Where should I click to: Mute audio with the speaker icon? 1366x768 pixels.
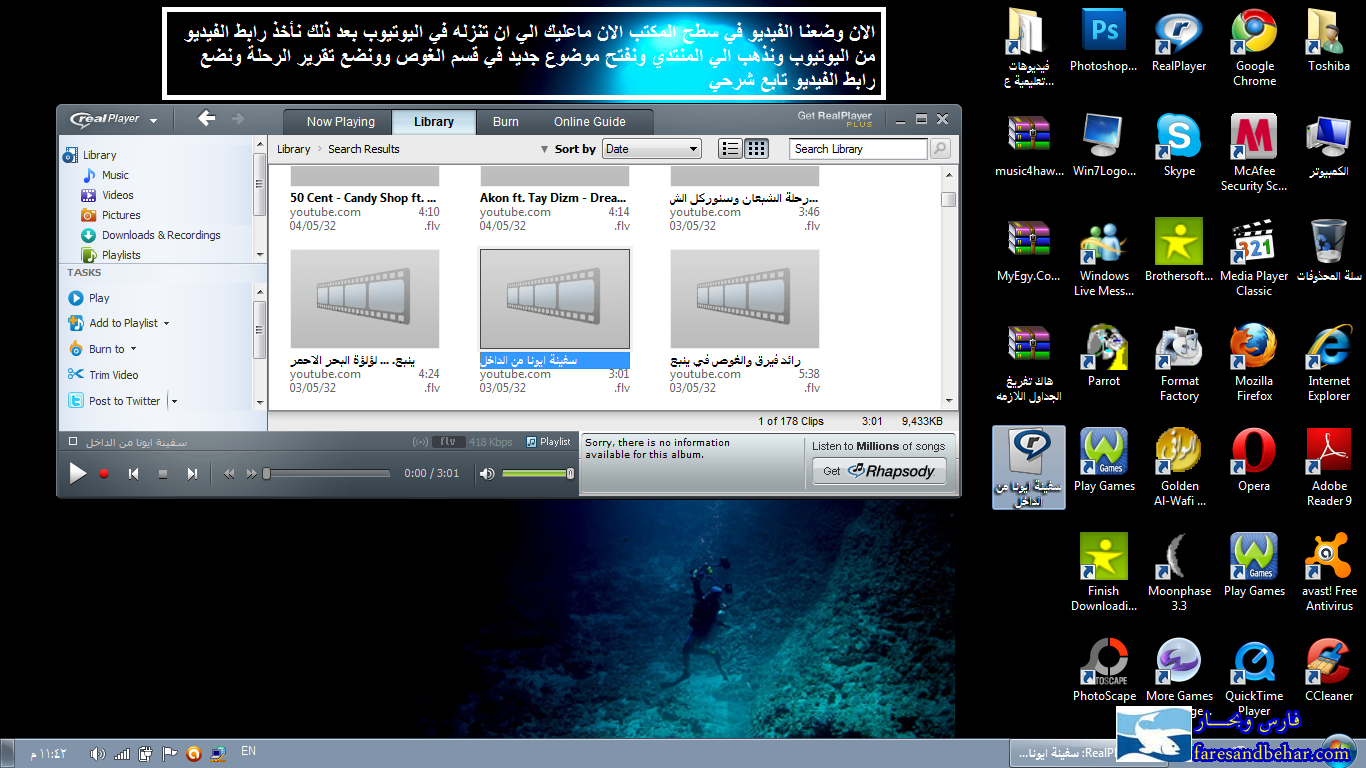[487, 474]
